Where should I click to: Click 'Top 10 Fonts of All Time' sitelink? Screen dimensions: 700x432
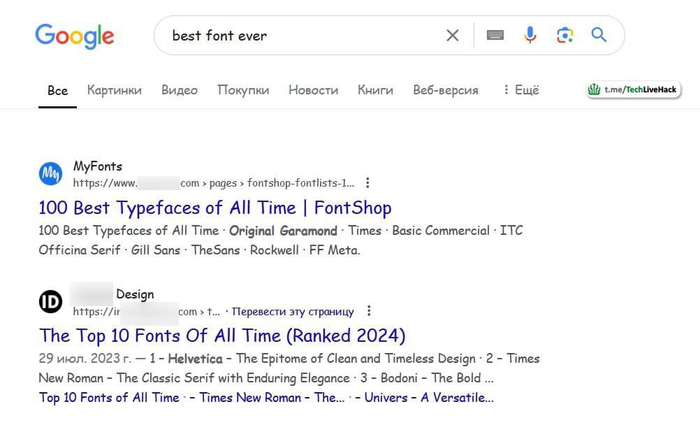[109, 398]
